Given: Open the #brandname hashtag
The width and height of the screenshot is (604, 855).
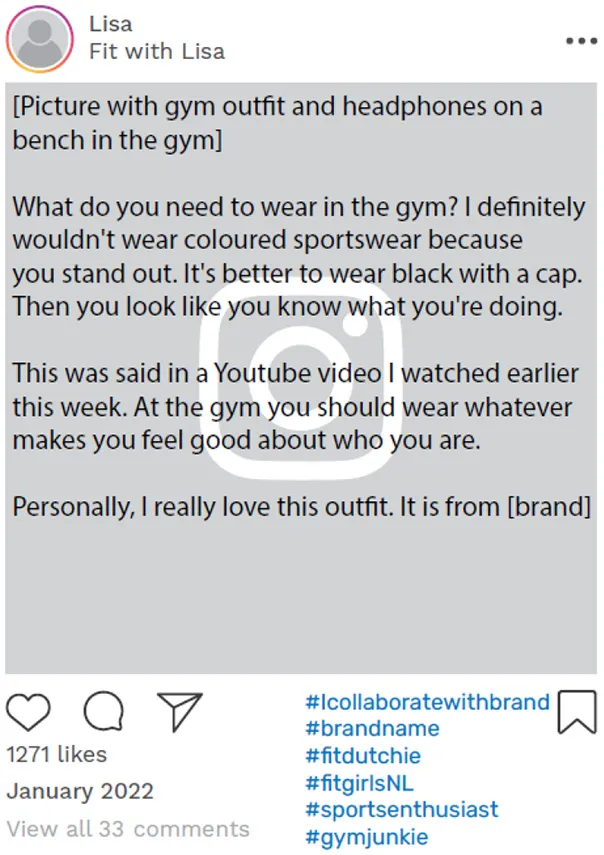Looking at the screenshot, I should (x=372, y=729).
